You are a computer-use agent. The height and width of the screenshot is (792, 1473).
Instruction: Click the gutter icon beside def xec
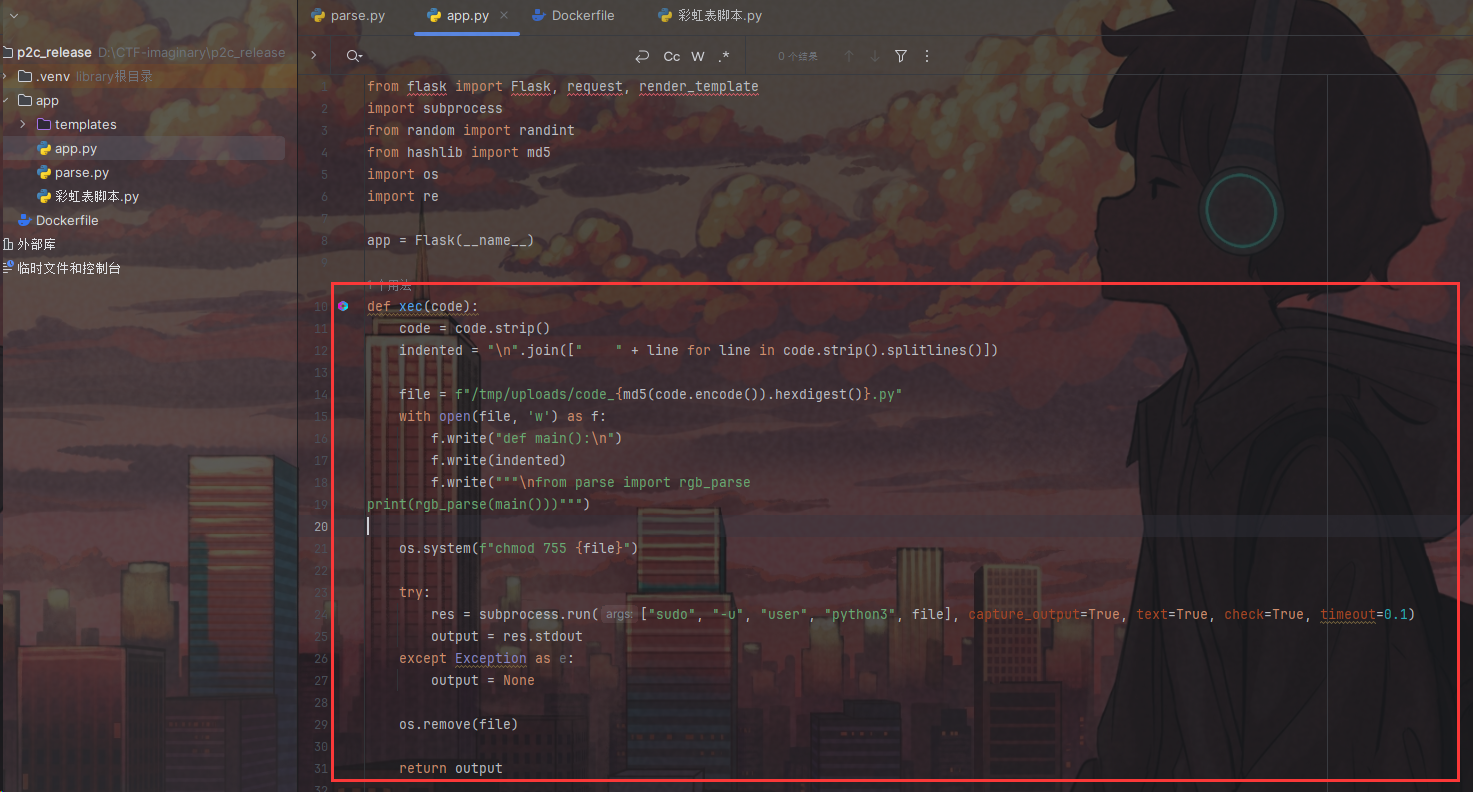tap(343, 306)
